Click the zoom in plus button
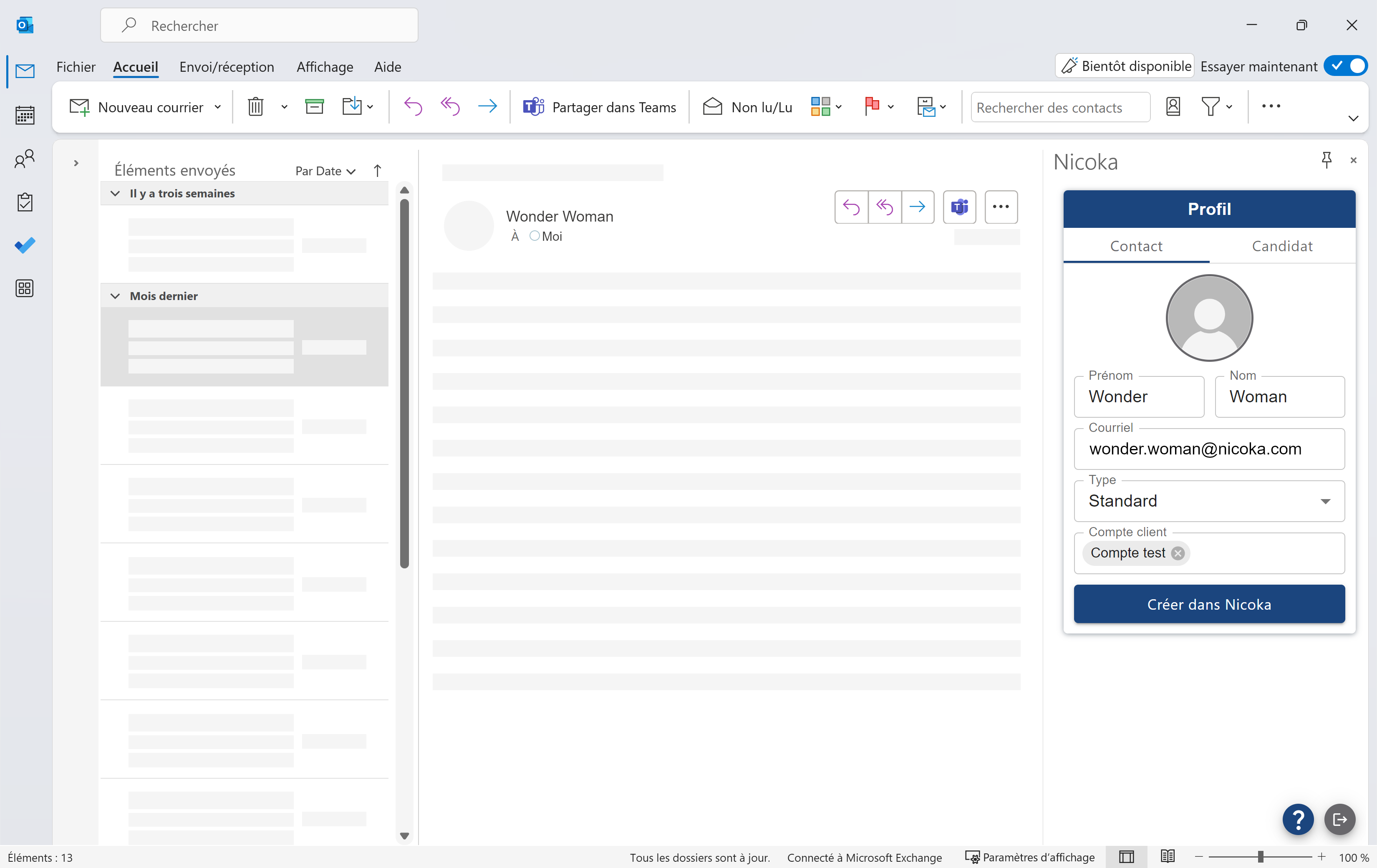This screenshot has width=1377, height=868. (x=1322, y=857)
